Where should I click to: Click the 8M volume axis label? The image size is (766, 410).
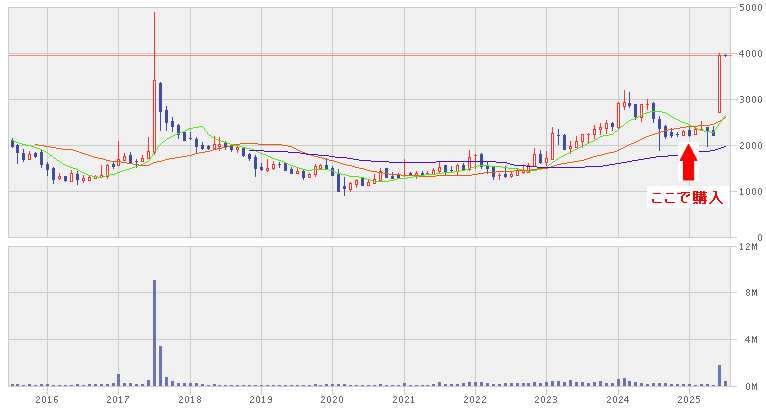[x=751, y=293]
